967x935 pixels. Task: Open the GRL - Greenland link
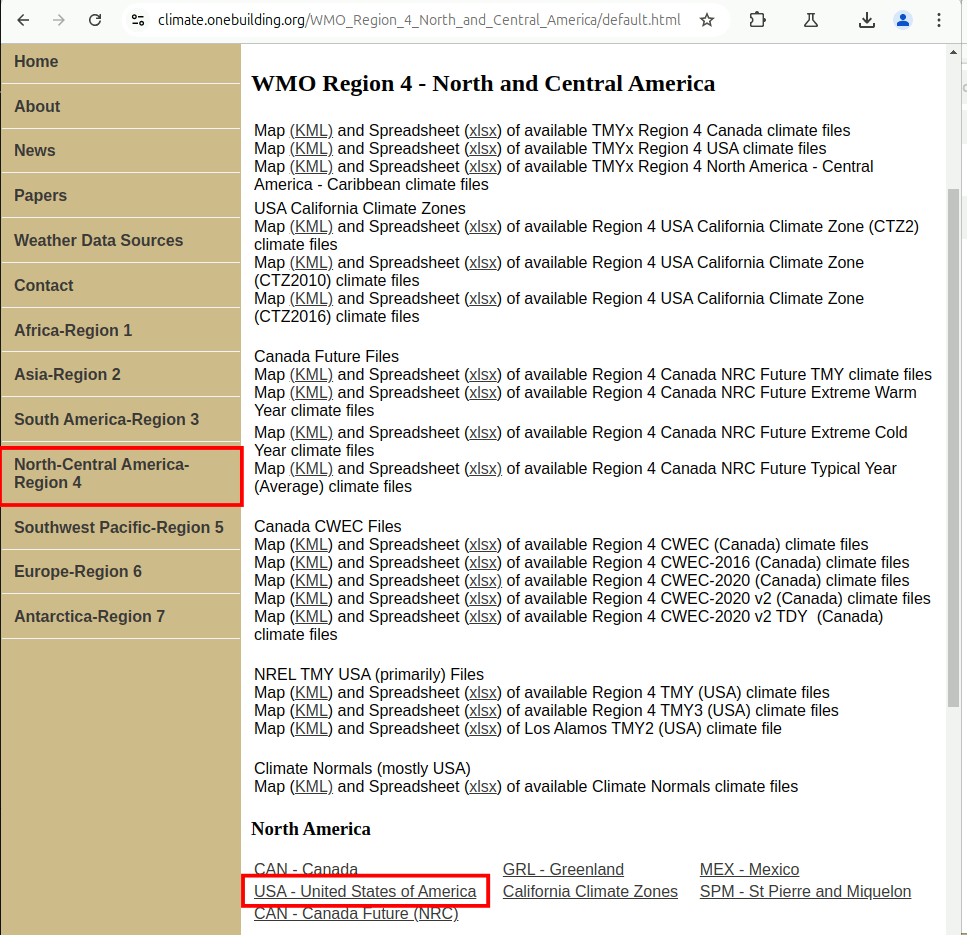(x=563, y=870)
